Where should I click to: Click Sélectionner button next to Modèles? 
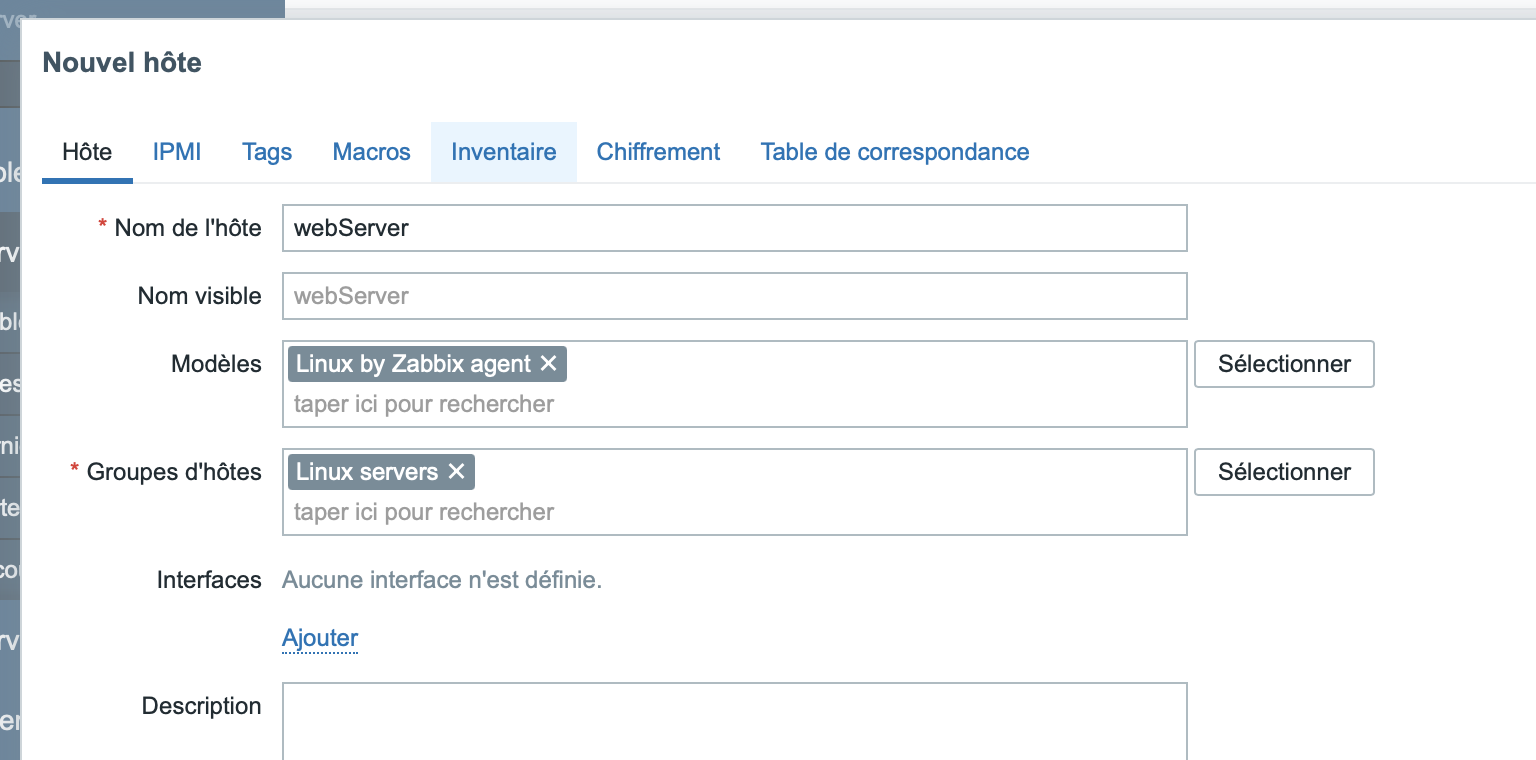[1284, 364]
